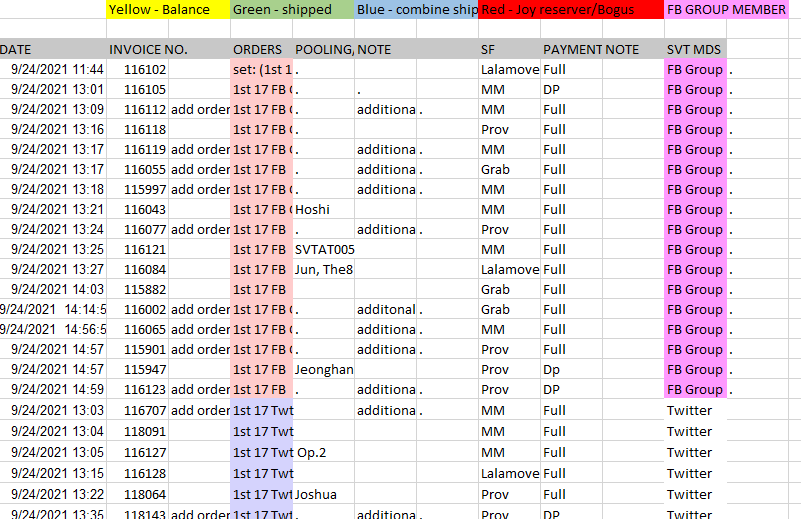Select the date cell 9/24/2021 13:22
Viewport: 801px width, 519px height.
click(53, 494)
